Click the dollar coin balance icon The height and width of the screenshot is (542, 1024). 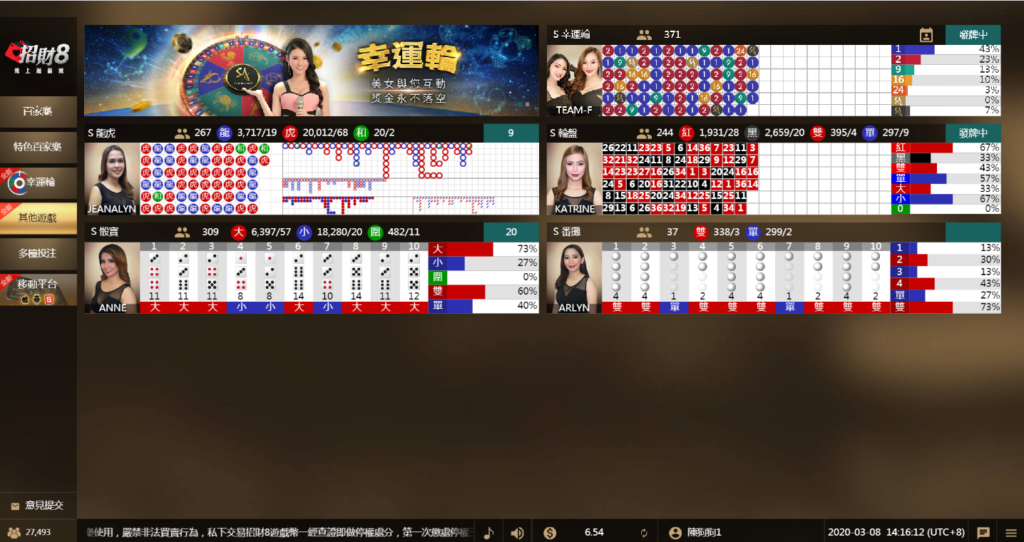(550, 532)
